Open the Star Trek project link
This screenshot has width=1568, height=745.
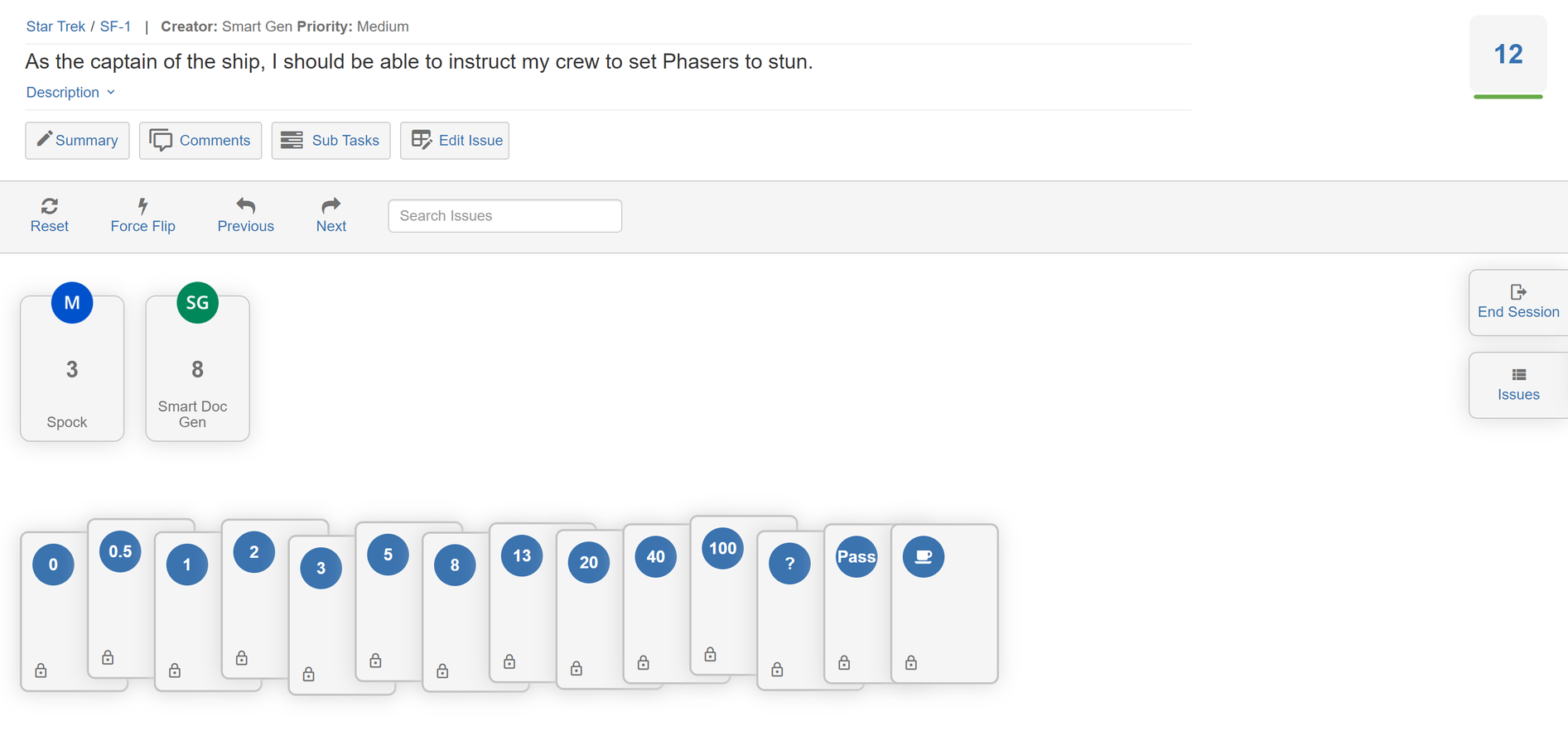(x=55, y=26)
